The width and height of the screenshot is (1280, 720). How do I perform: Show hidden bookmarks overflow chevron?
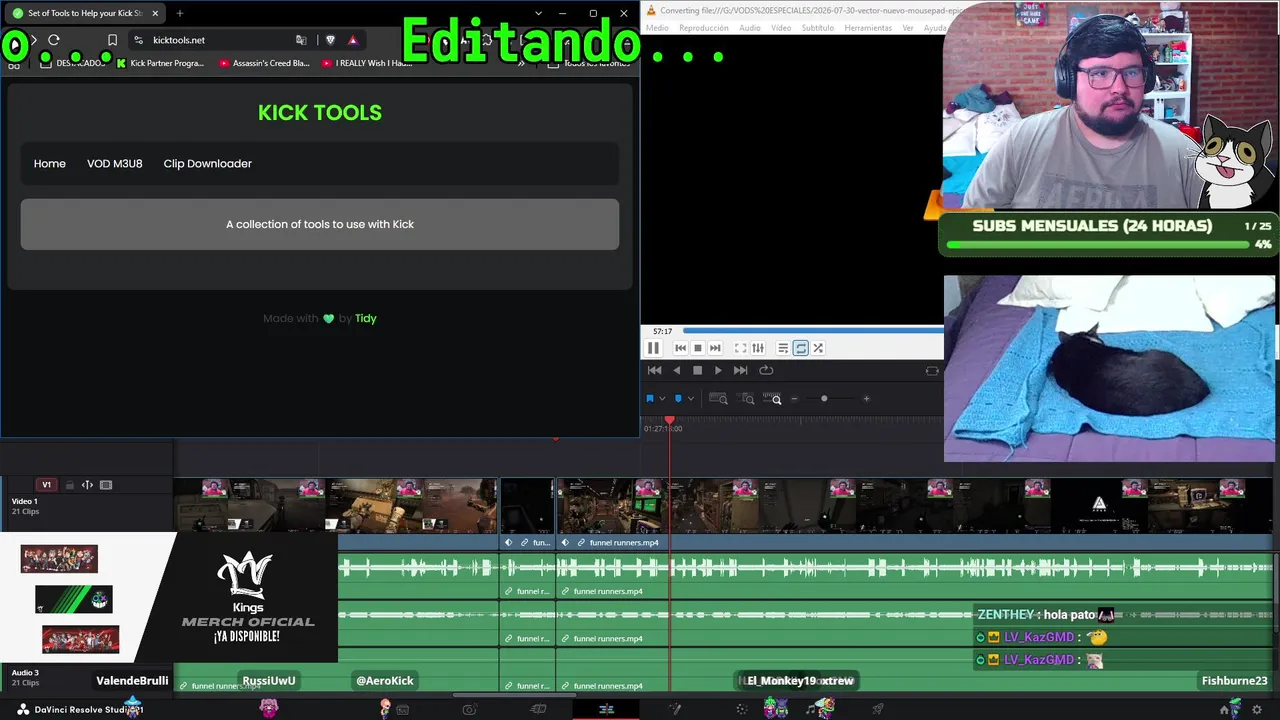[521, 63]
